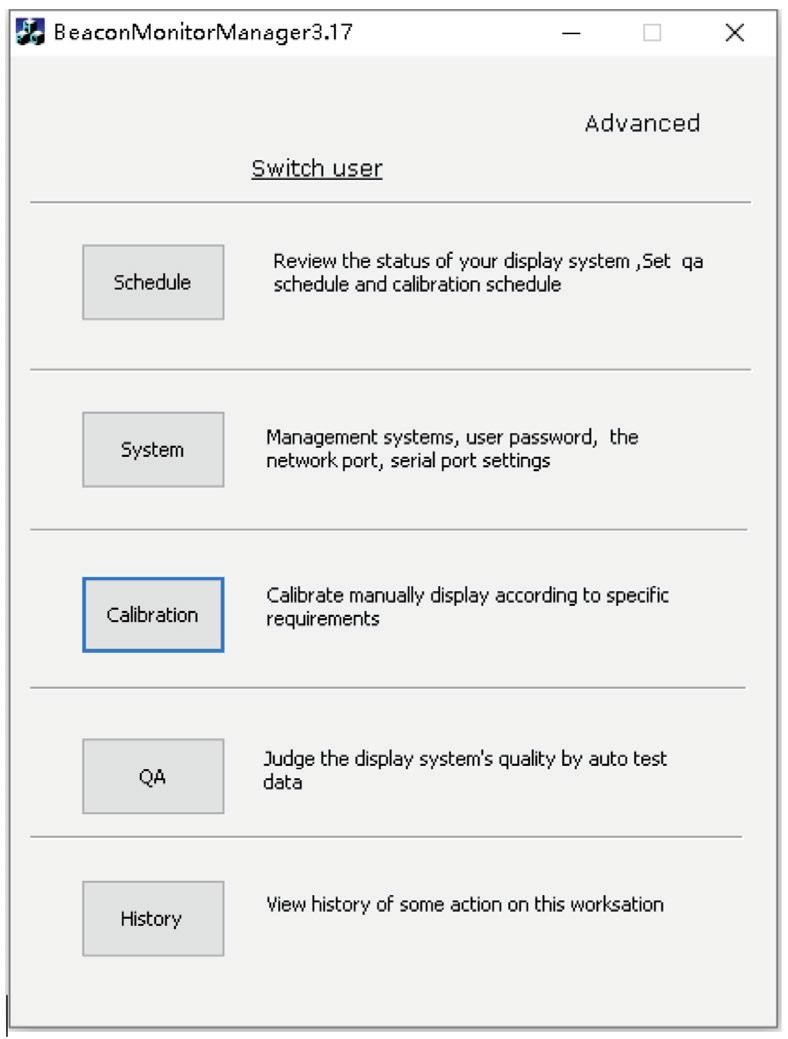This screenshot has width=788, height=1039.
Task: Click the greyed-out maximize window button
Action: [652, 32]
